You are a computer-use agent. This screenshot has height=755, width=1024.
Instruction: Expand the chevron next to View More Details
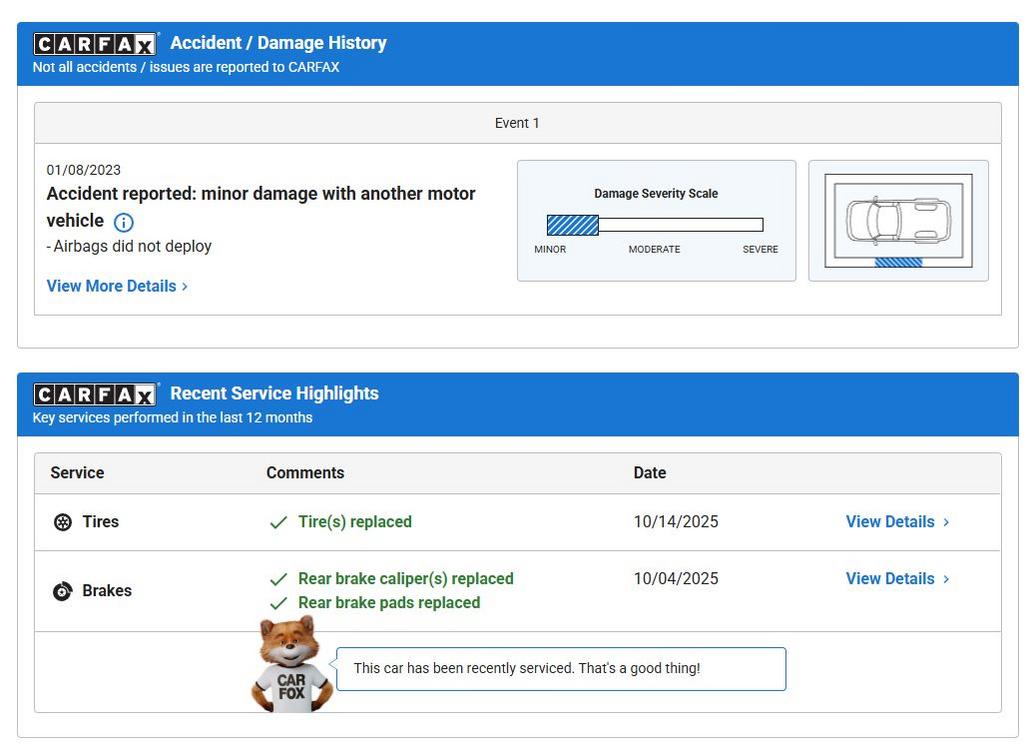click(x=185, y=287)
